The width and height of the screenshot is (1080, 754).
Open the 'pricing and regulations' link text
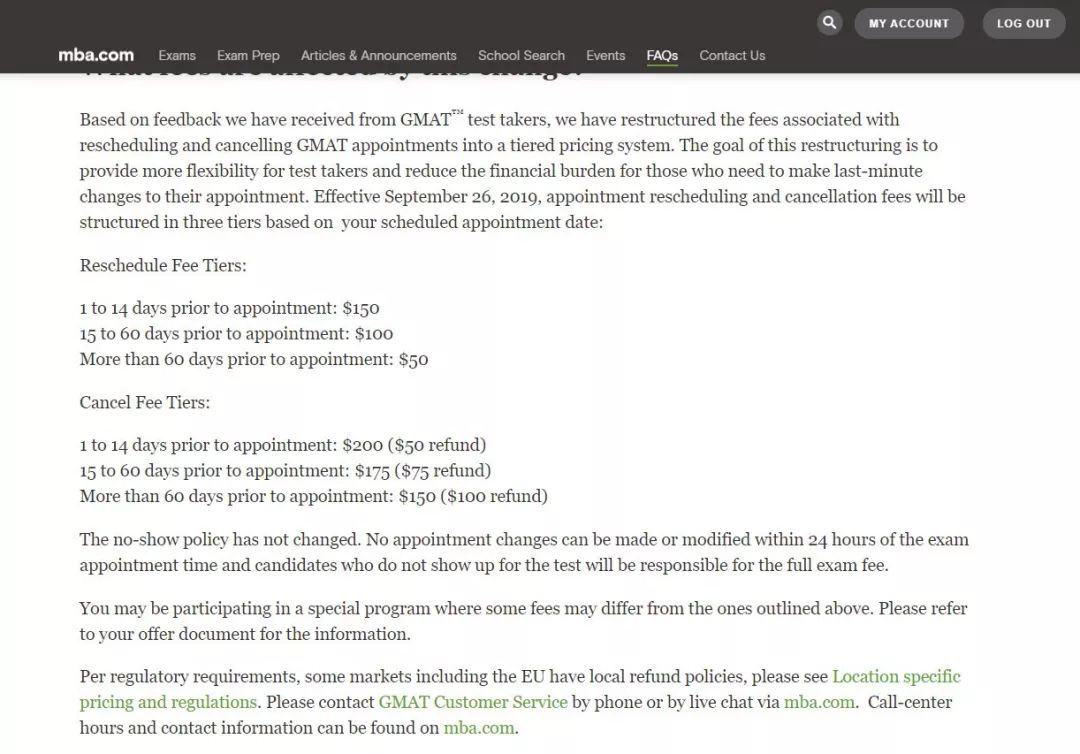pyautogui.click(x=168, y=702)
